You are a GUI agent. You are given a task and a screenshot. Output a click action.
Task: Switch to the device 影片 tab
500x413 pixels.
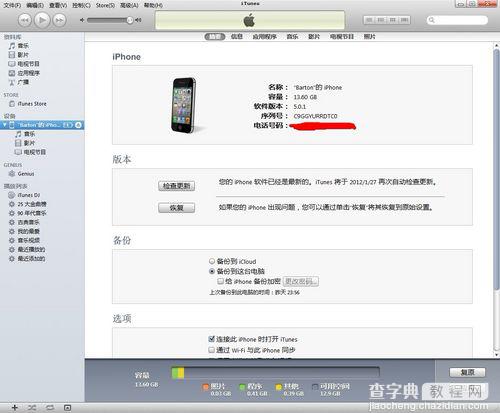(314, 37)
